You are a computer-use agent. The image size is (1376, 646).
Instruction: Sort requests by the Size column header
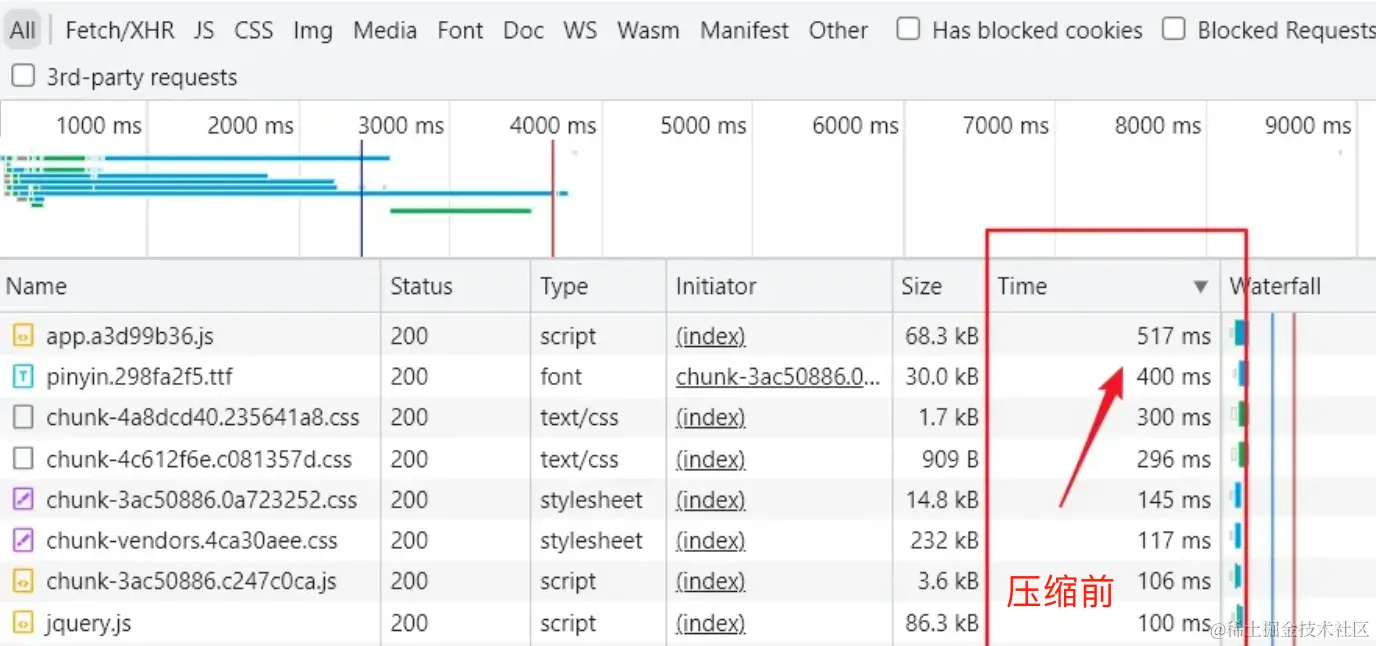point(921,287)
